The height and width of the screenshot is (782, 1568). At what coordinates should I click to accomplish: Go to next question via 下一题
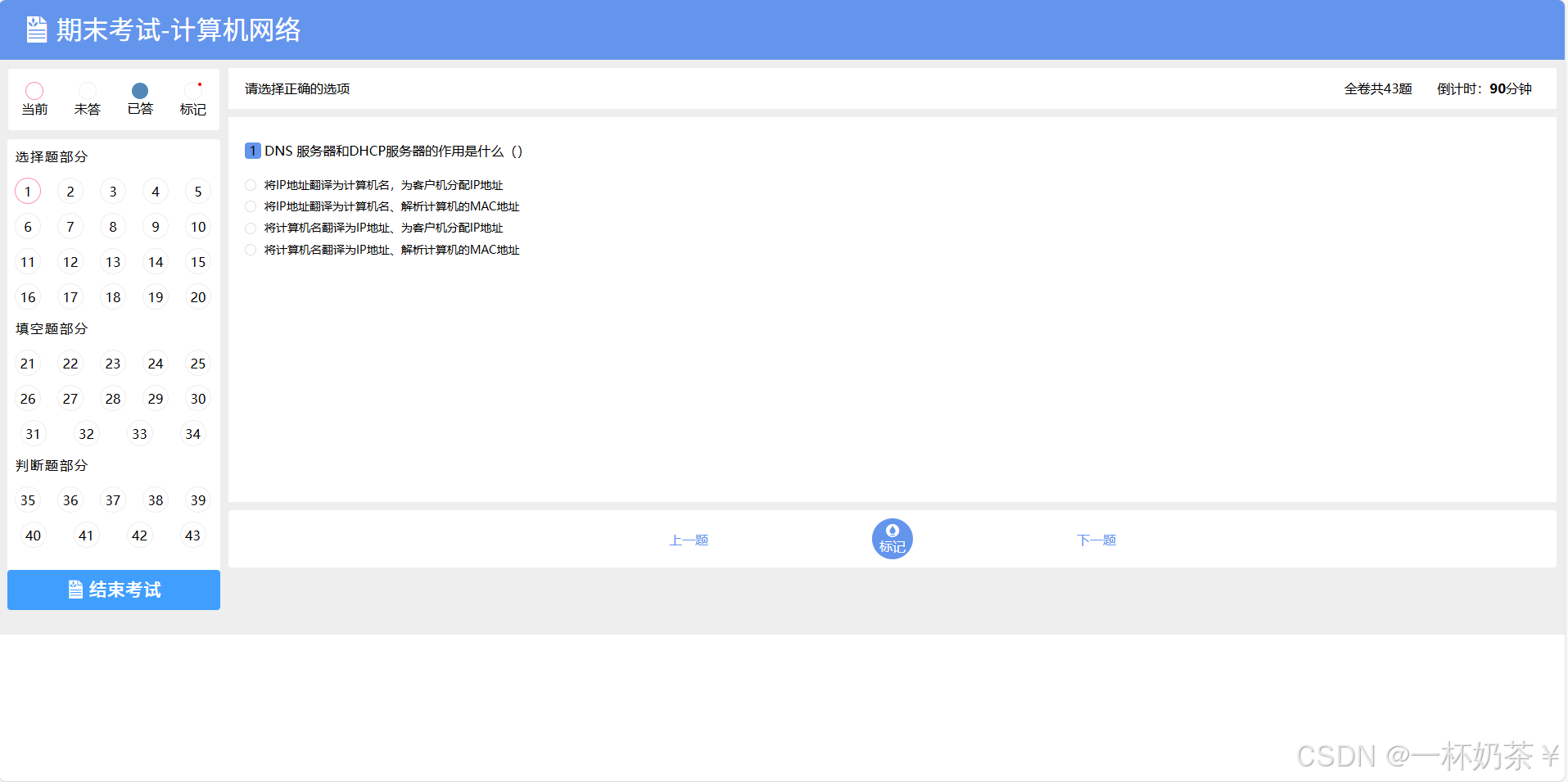pos(1096,540)
